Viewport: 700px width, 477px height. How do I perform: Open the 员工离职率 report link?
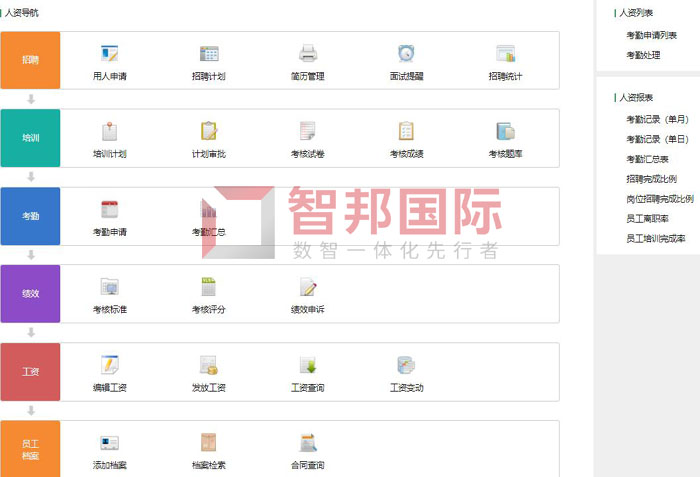pos(647,218)
